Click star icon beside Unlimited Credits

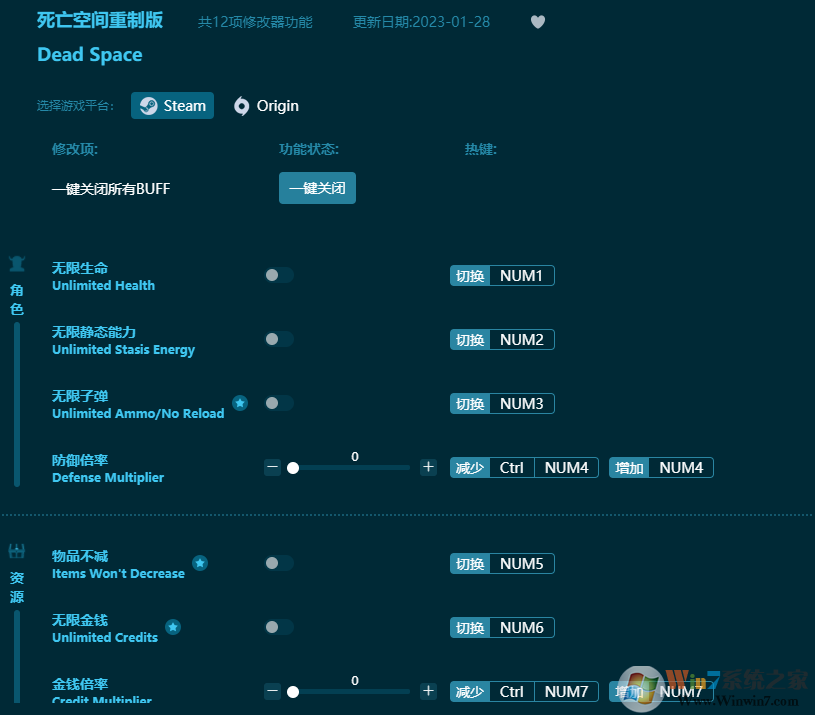[x=173, y=627]
